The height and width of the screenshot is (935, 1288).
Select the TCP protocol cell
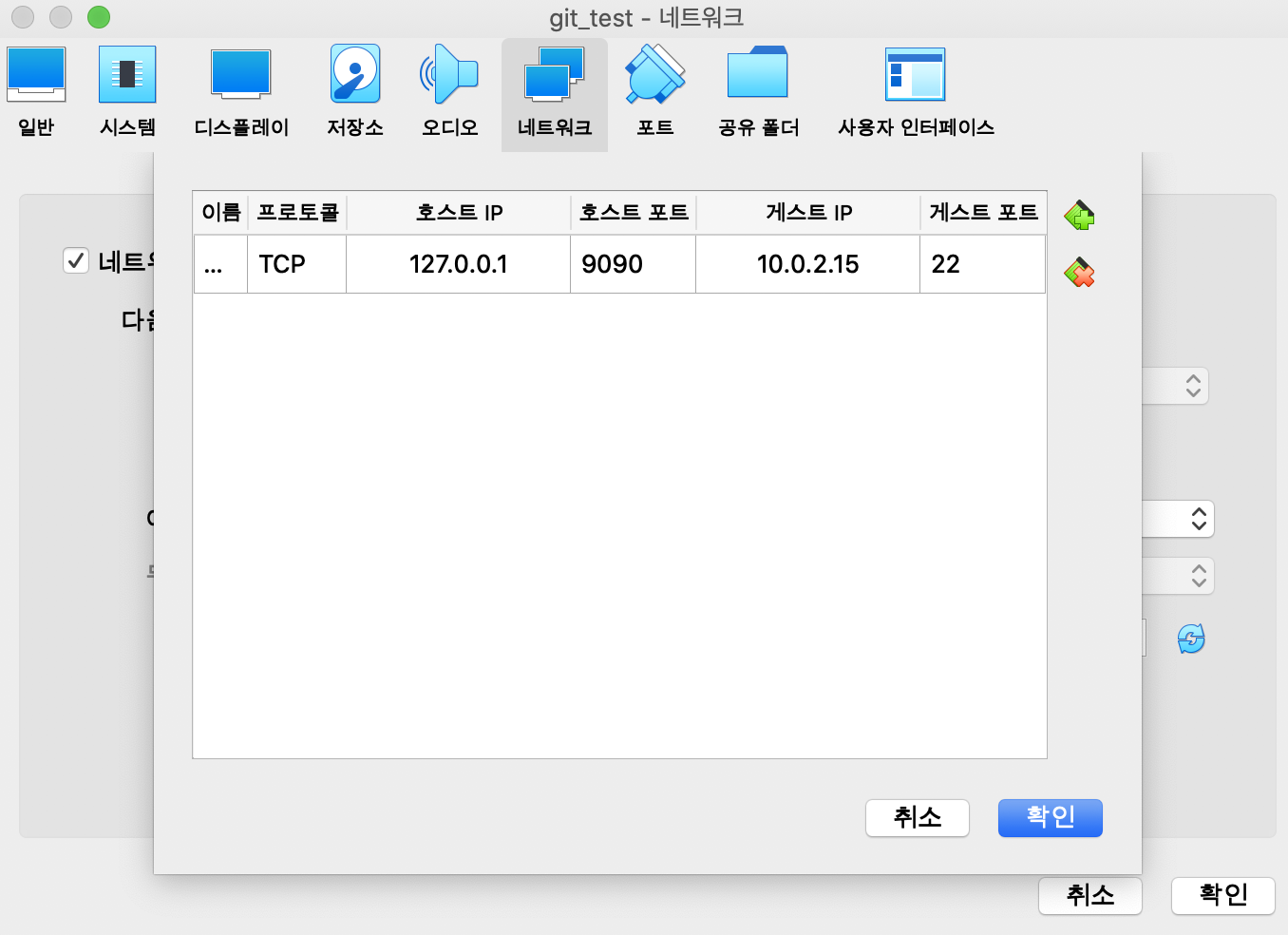point(297,264)
